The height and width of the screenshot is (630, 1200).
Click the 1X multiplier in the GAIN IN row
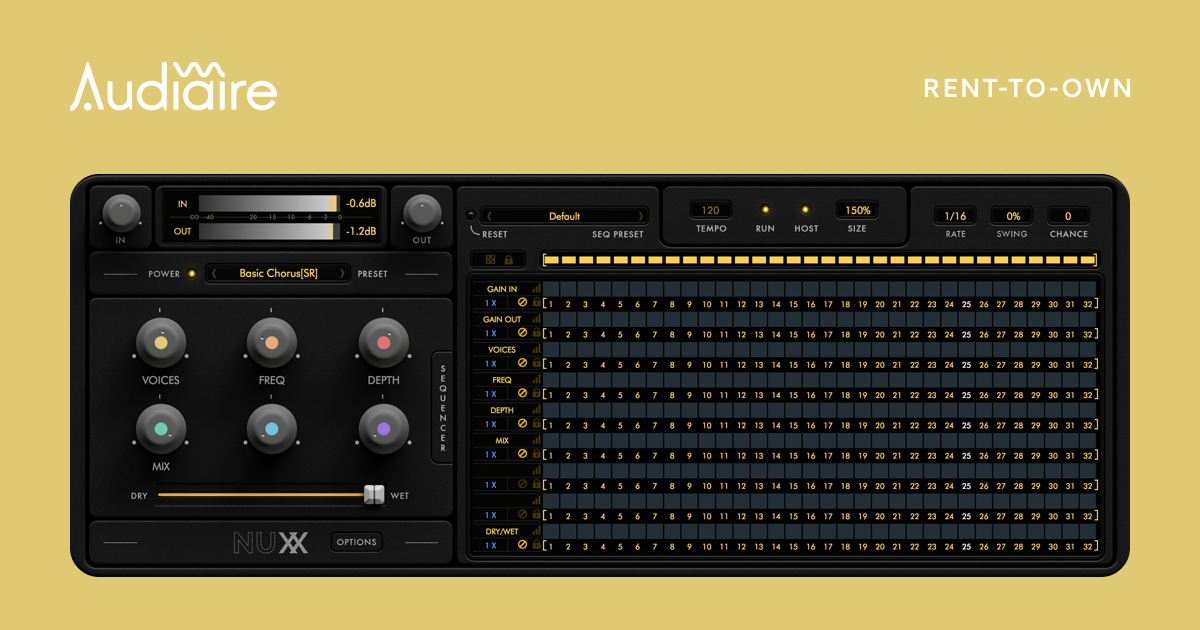(x=491, y=303)
